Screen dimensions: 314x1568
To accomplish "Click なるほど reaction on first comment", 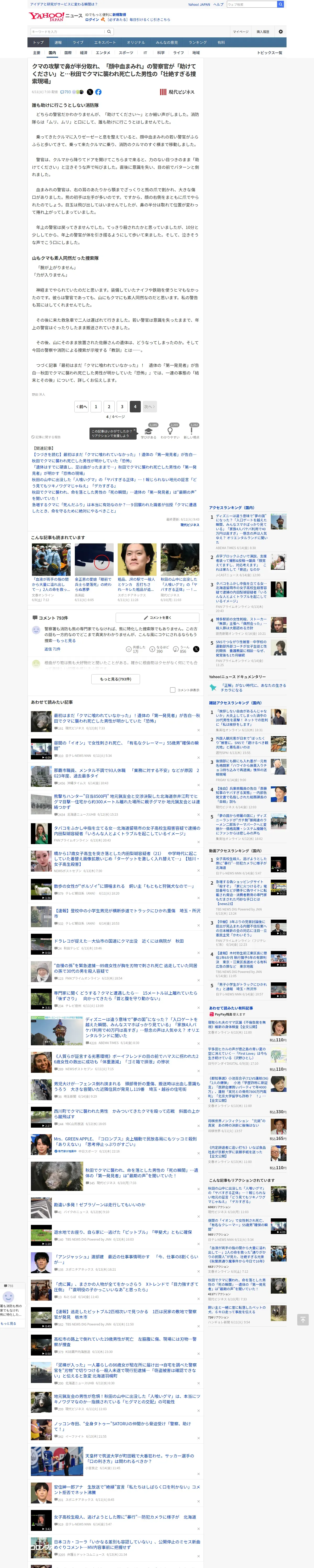I will [153, 649].
